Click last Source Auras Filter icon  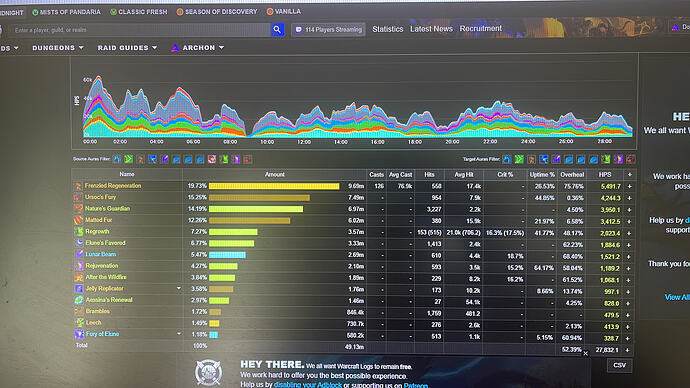(x=248, y=159)
